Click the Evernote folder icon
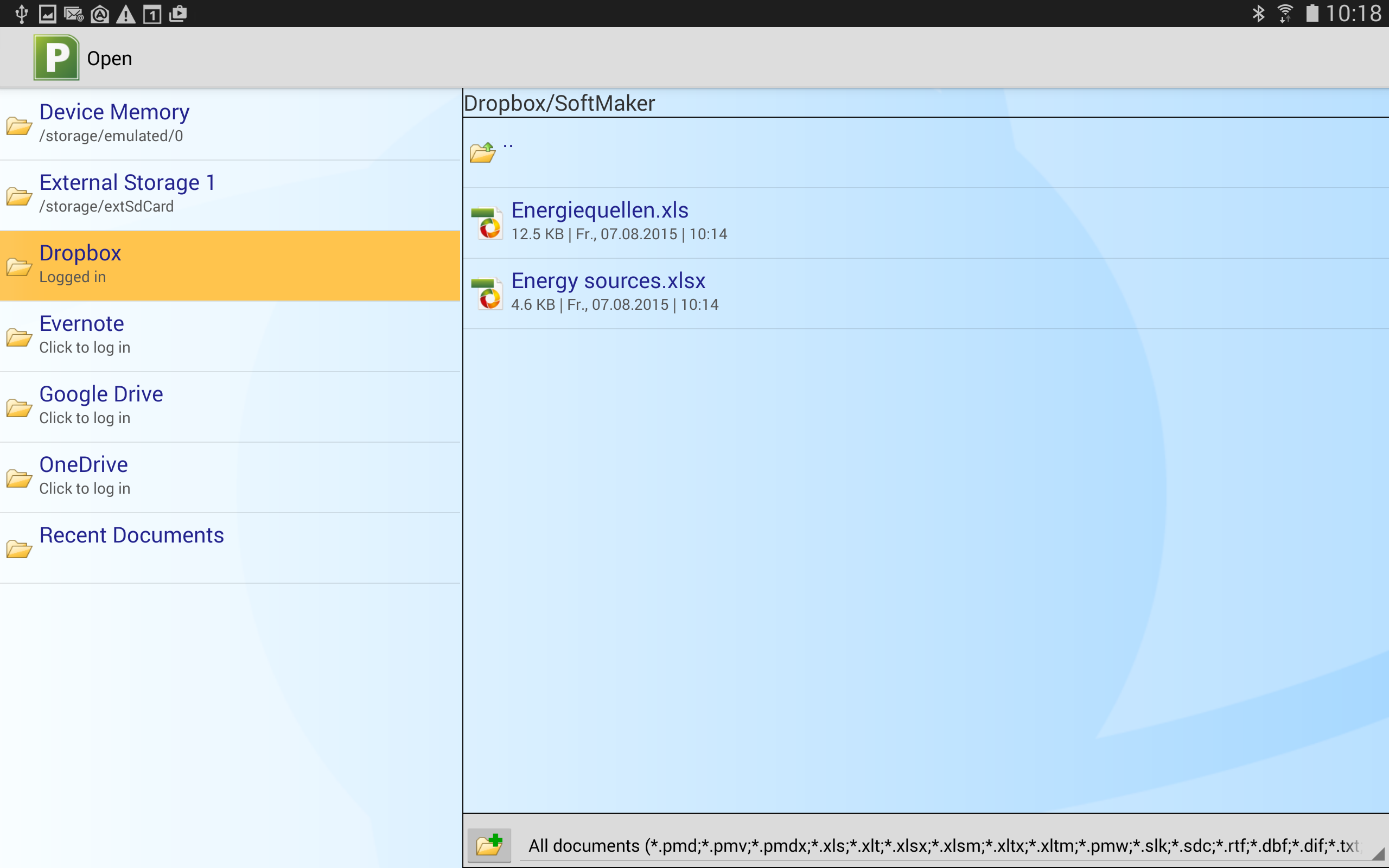Screen dimensions: 1389x868 point(19,337)
